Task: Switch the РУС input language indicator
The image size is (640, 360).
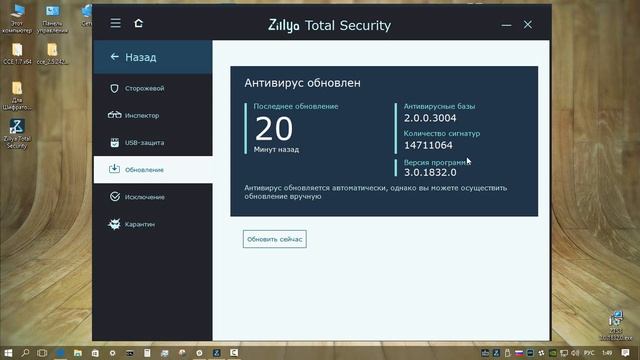Action: click(589, 353)
